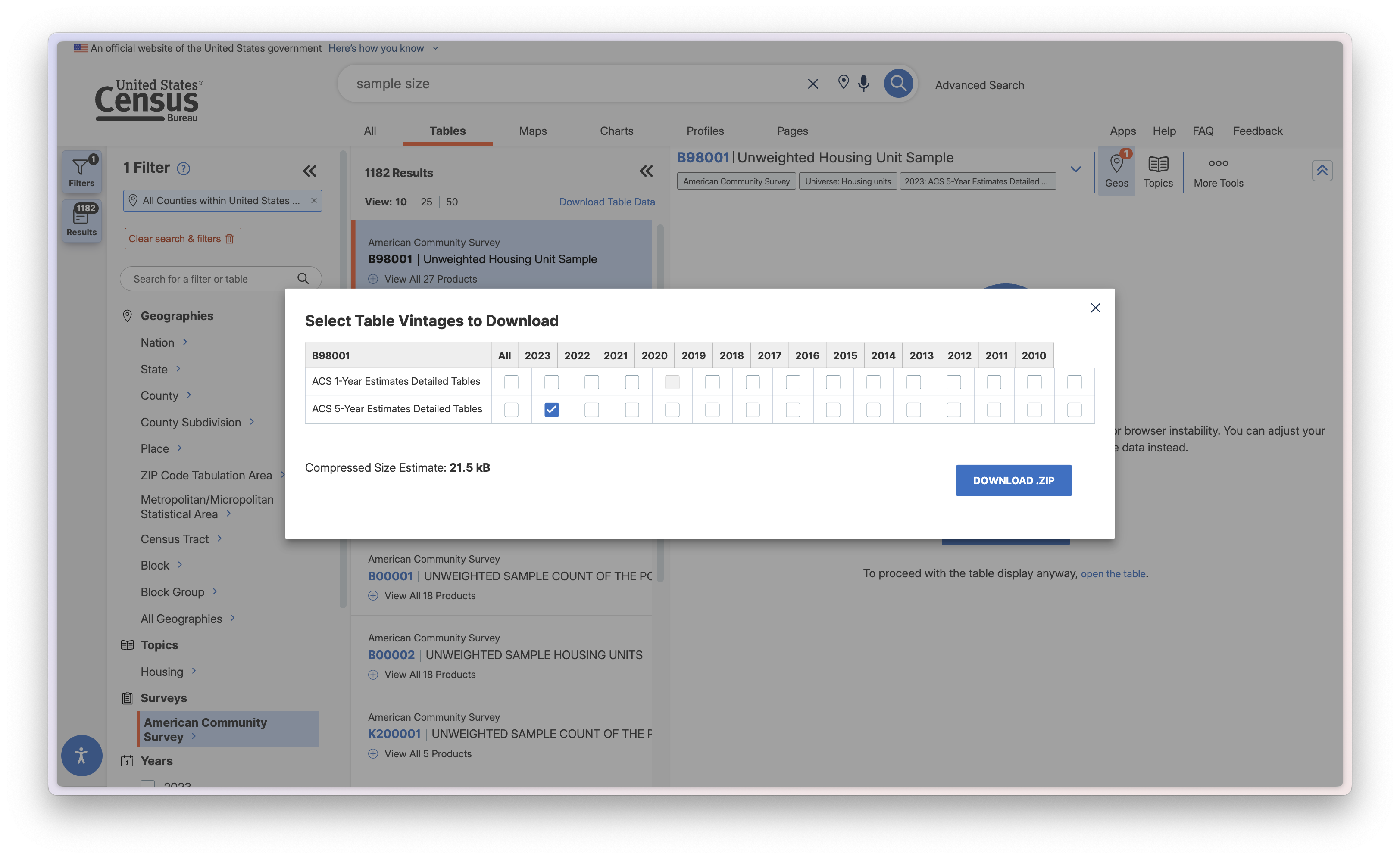Open the Advanced Search menu item

(x=979, y=84)
